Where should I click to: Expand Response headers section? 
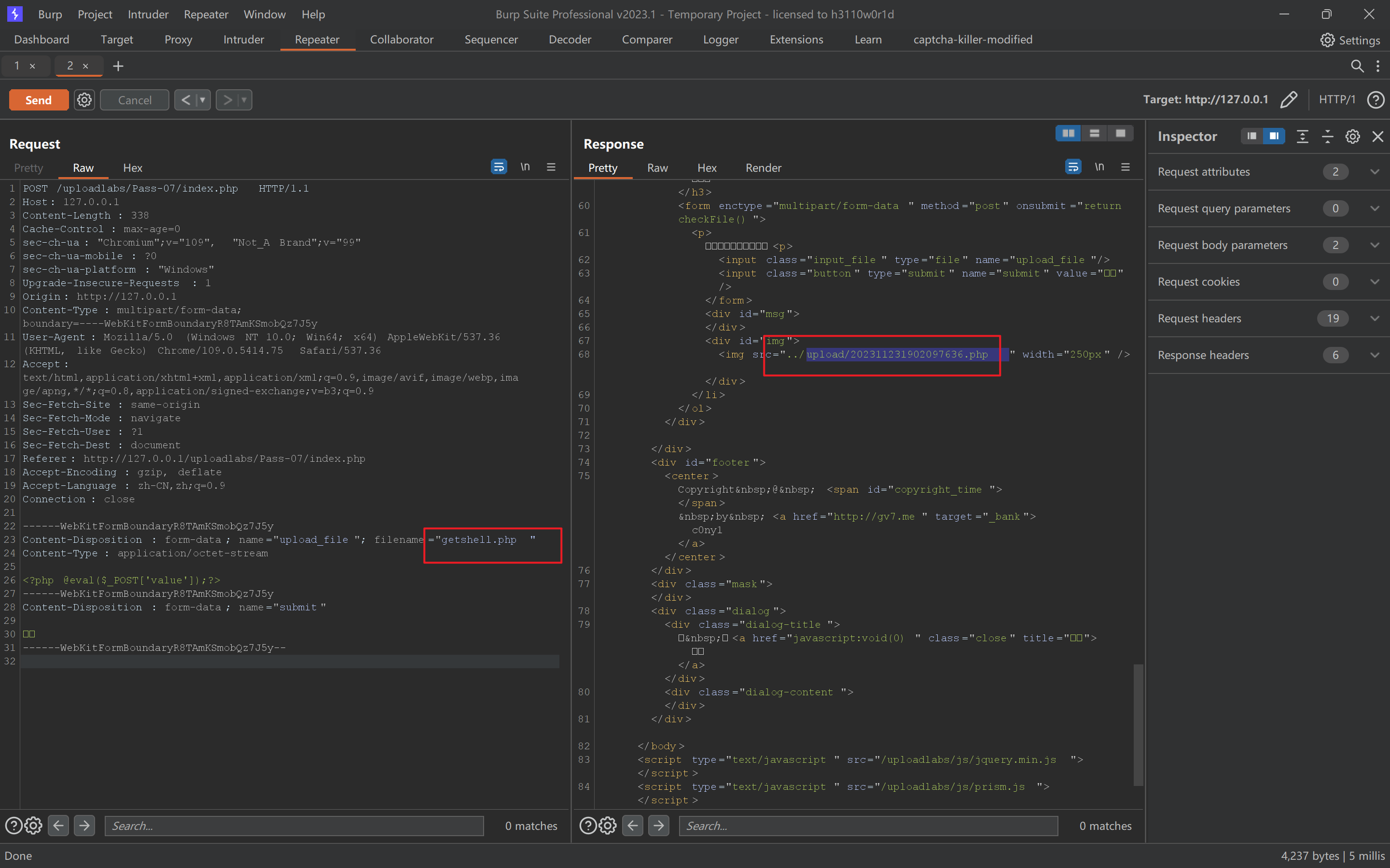click(1375, 355)
